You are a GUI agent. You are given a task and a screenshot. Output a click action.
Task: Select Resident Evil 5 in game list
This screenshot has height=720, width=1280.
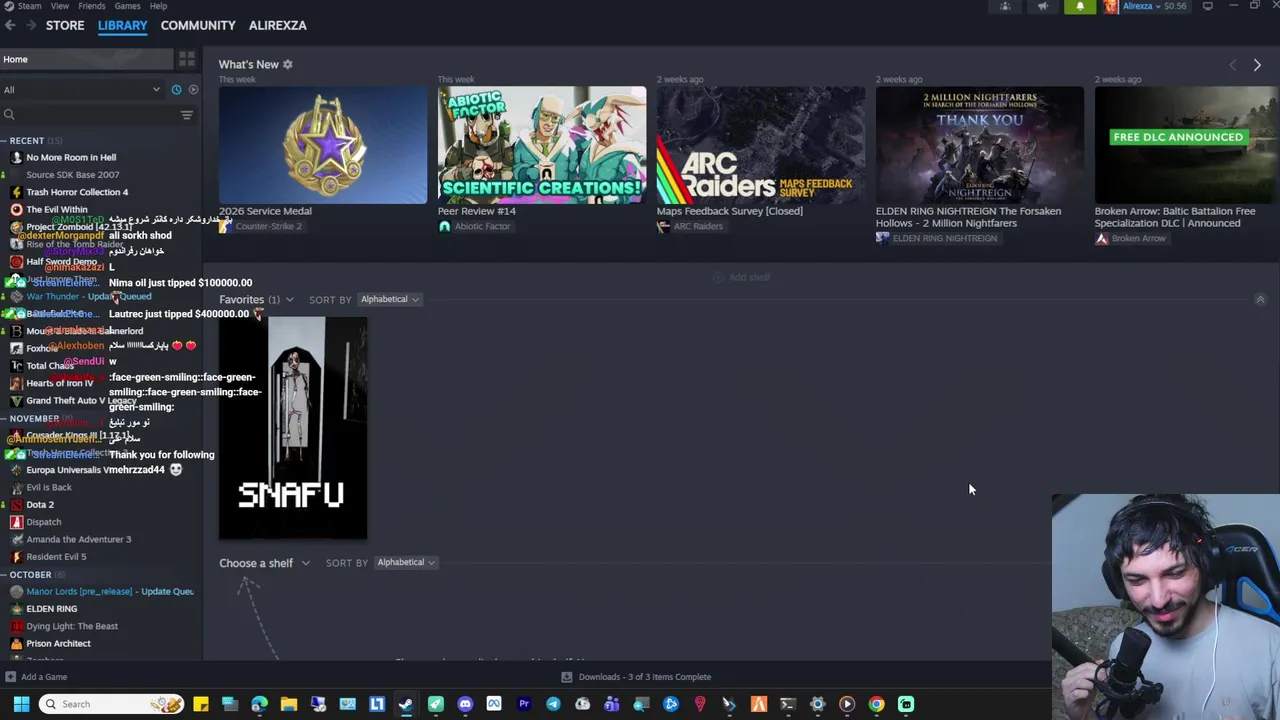[x=56, y=557]
